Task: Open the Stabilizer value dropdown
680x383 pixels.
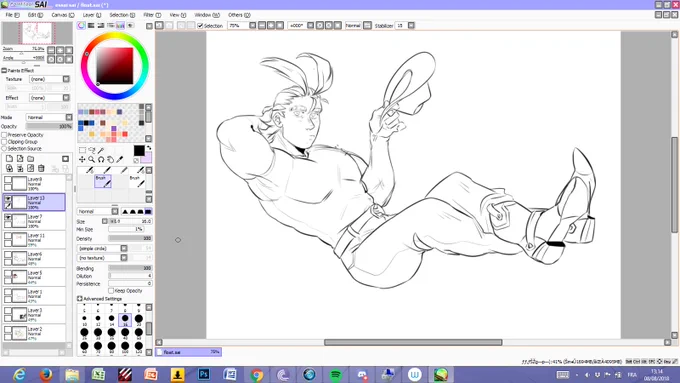Action: 411,26
